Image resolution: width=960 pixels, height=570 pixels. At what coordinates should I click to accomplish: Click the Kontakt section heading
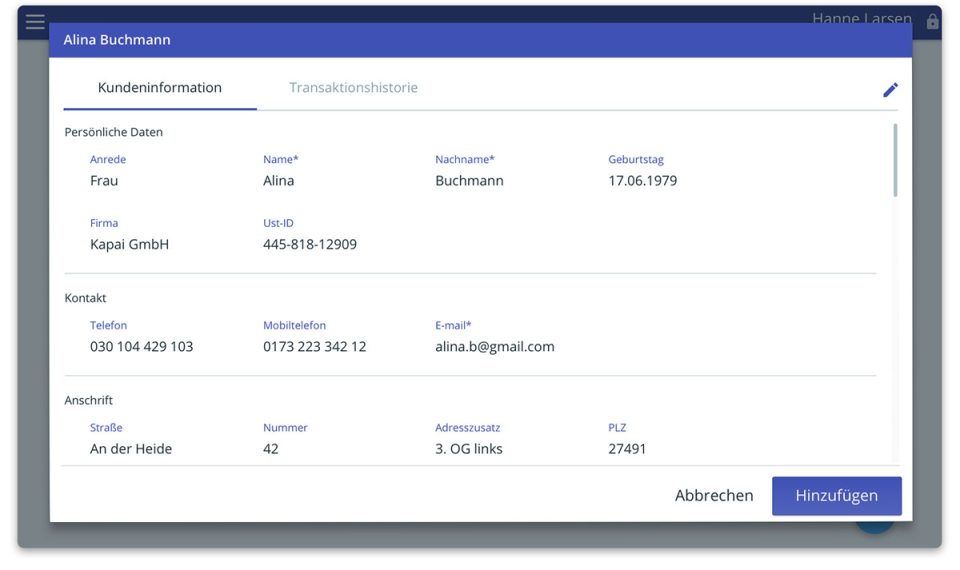pos(85,298)
